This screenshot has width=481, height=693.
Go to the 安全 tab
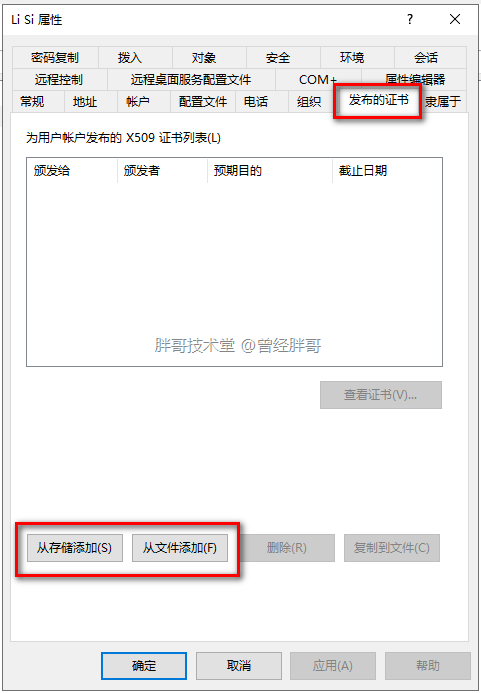pyautogui.click(x=278, y=57)
